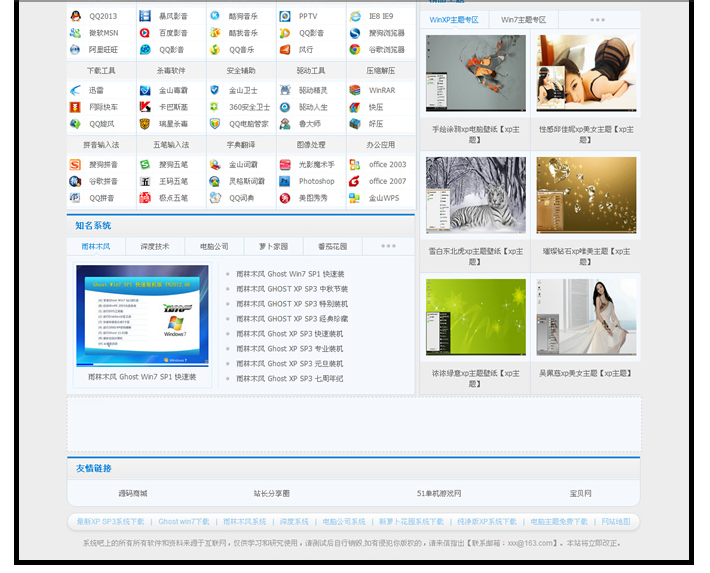Click the 搜狗浏览器 icon
Image resolution: width=710 pixels, height=573 pixels.
point(355,33)
